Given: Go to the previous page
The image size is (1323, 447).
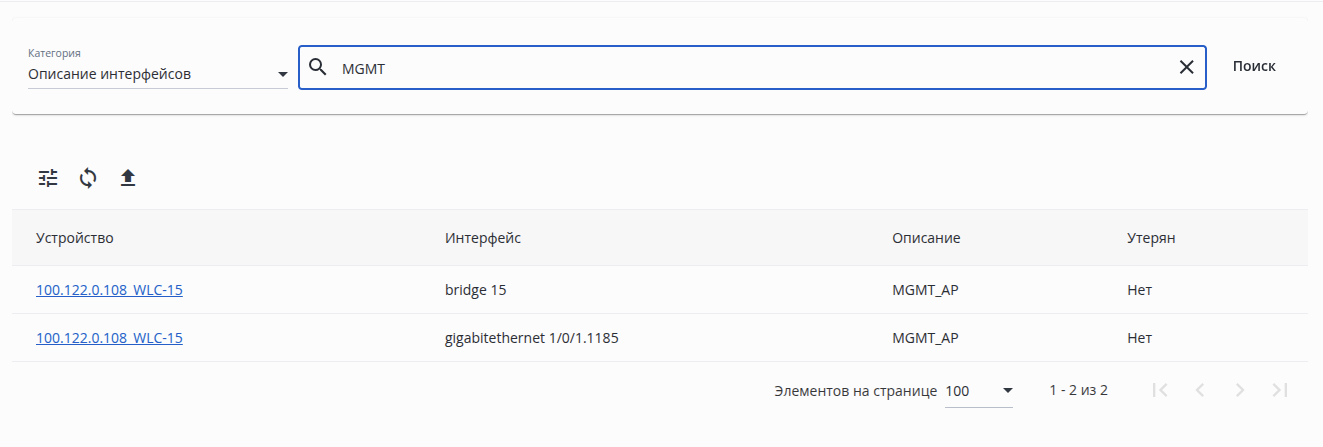Looking at the screenshot, I should pyautogui.click(x=1200, y=390).
